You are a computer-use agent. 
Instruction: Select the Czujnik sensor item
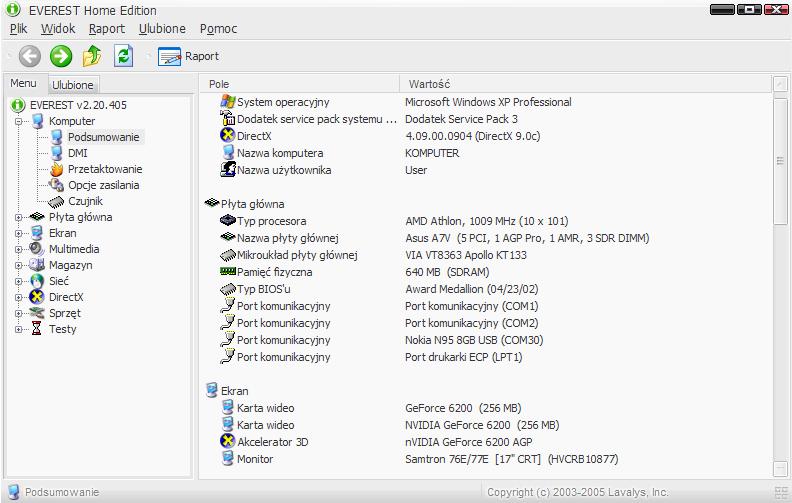[x=85, y=201]
